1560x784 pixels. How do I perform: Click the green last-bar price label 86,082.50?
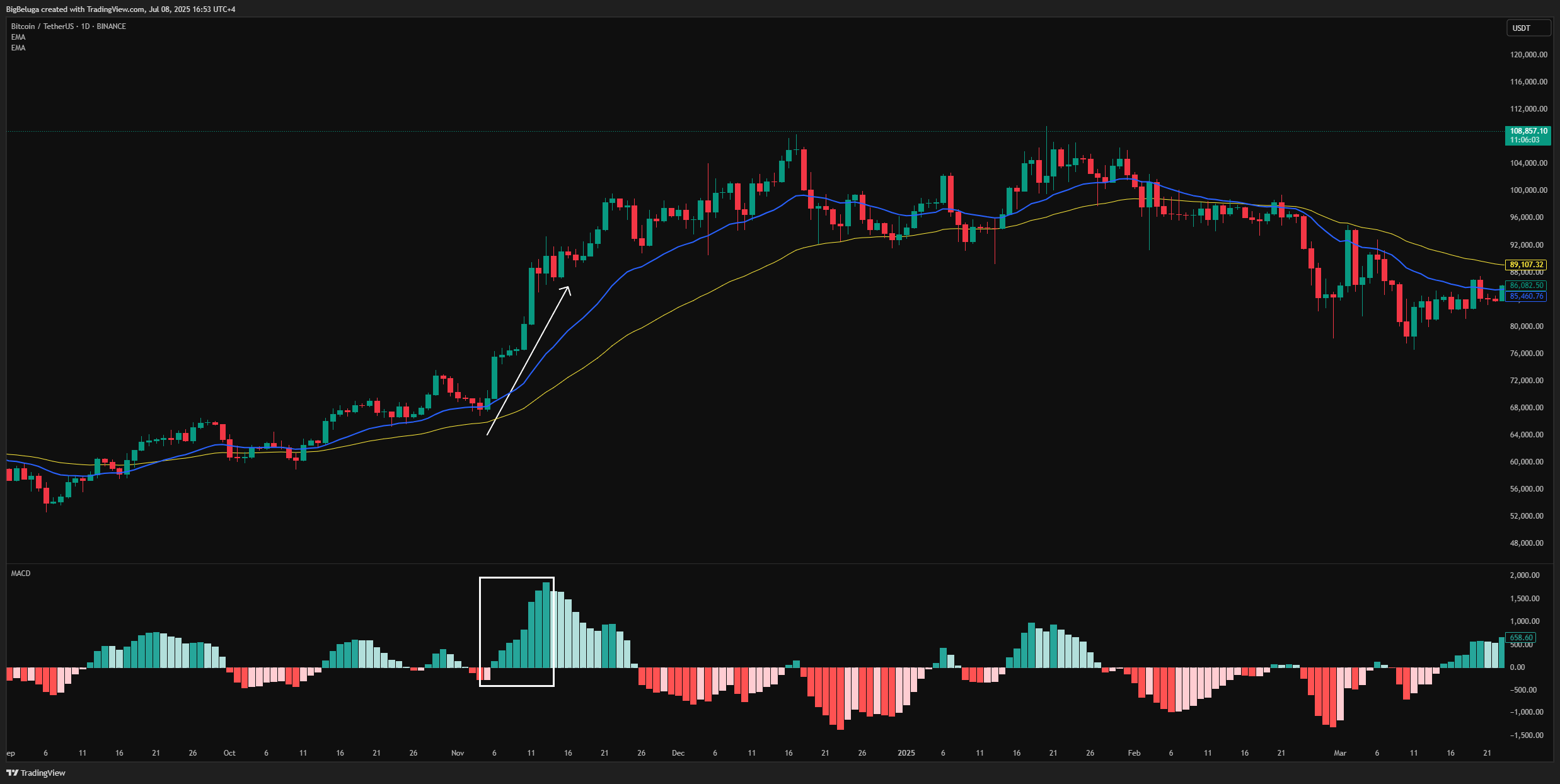[x=1526, y=285]
